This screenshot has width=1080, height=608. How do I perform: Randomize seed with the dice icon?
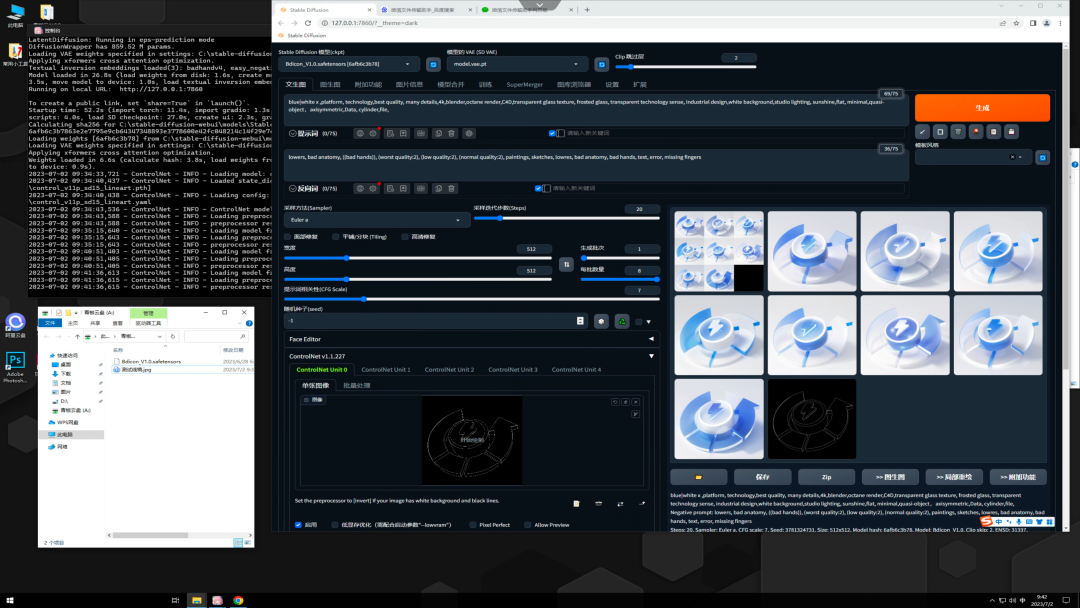click(x=601, y=322)
